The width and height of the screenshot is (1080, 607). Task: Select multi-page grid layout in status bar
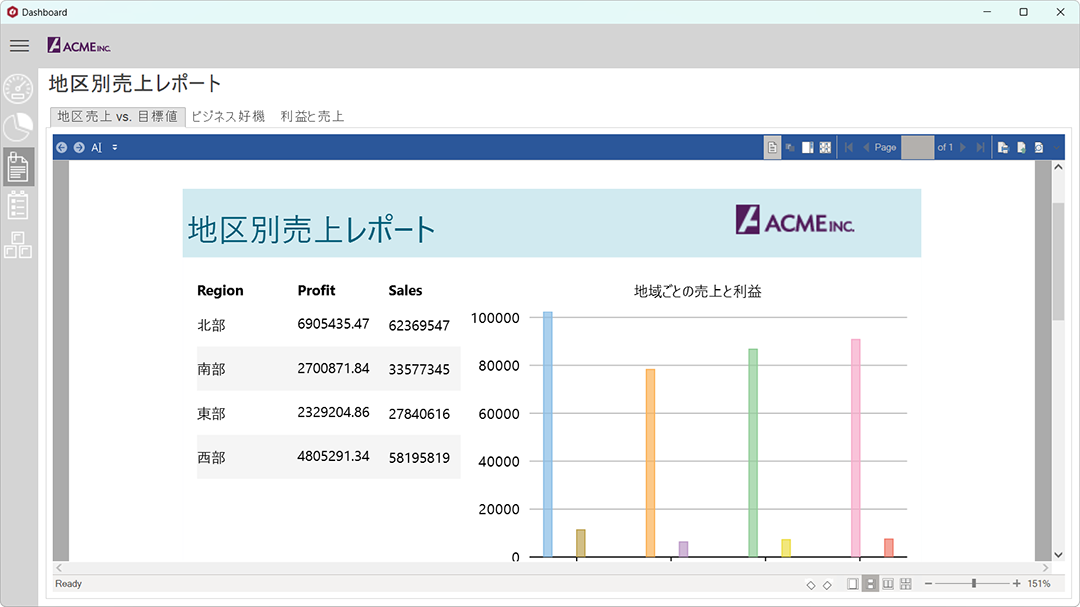[906, 584]
